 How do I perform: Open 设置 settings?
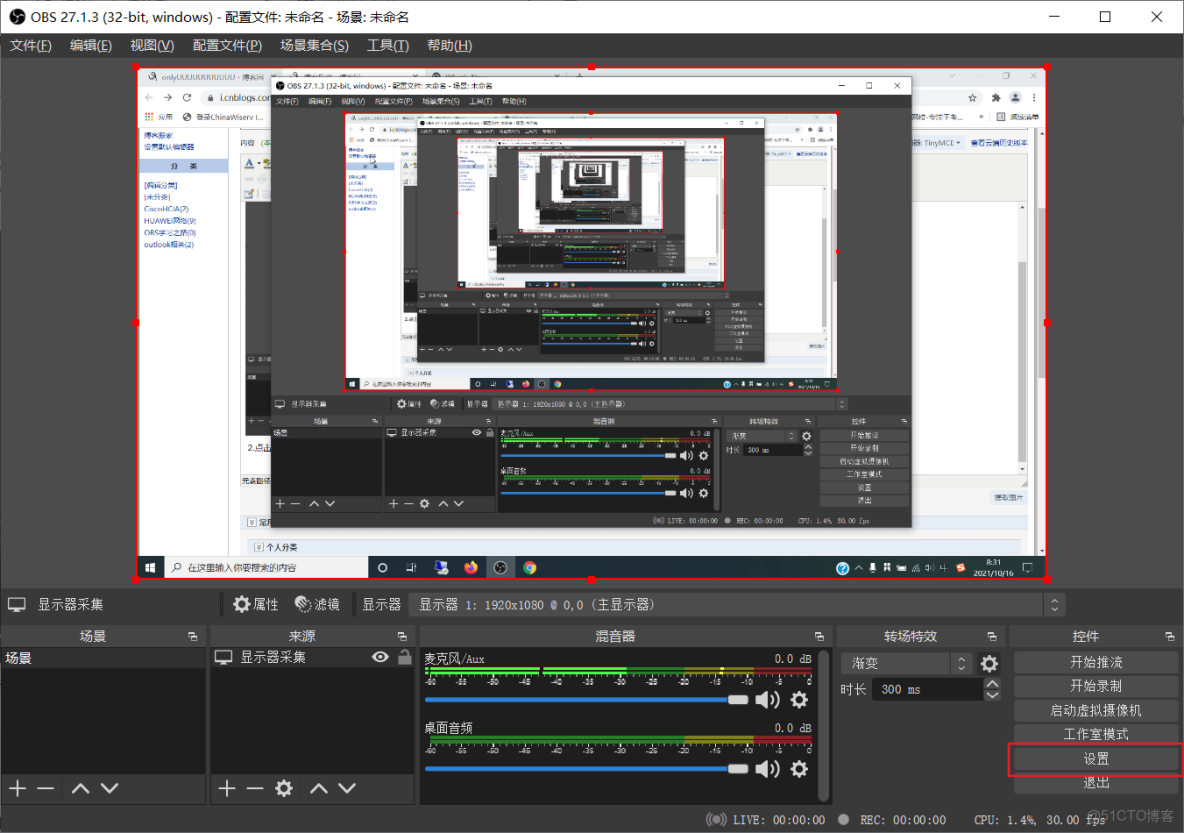[x=1096, y=759]
